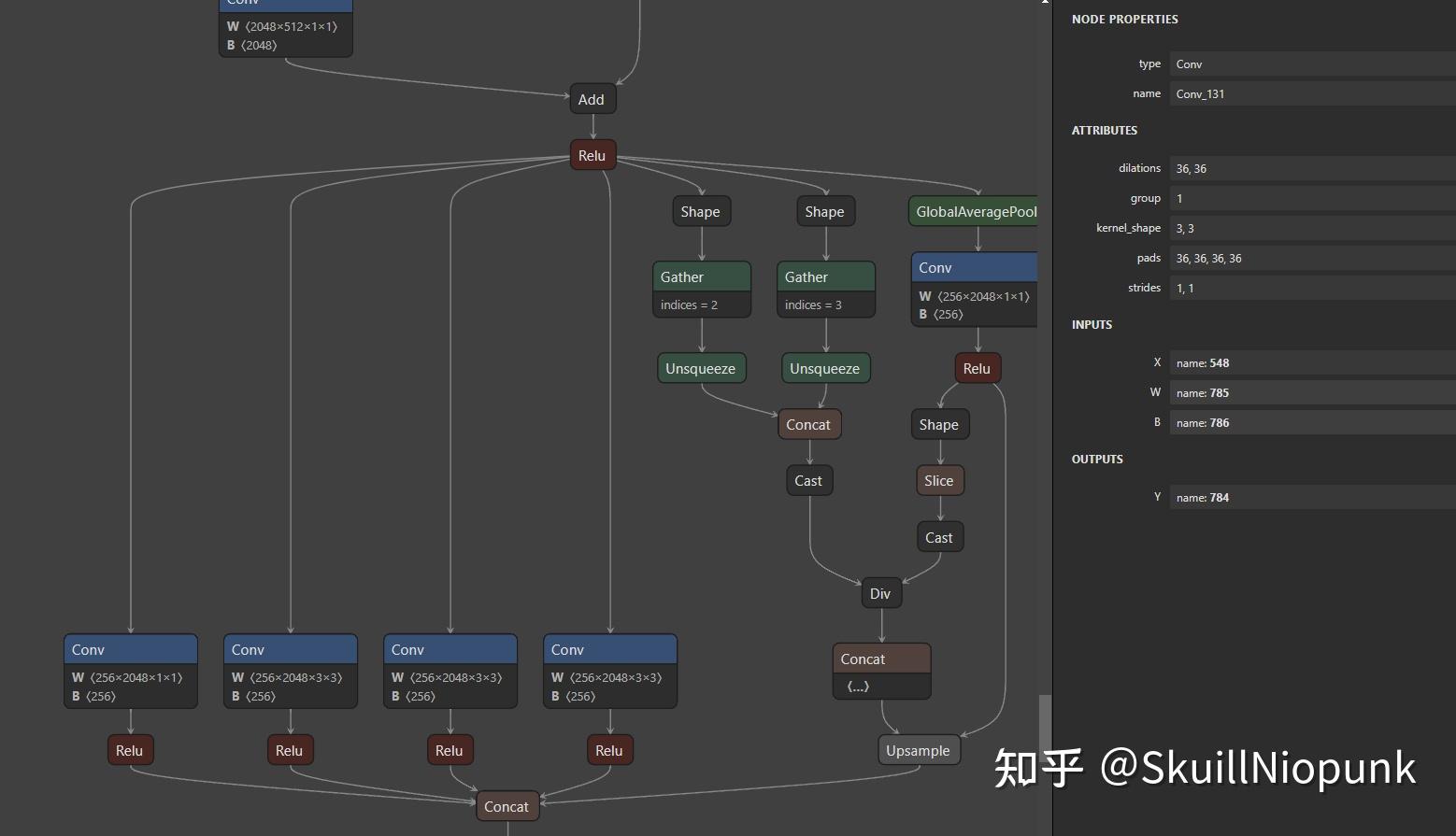Select the Upsample node
Screen dimensions: 1456x836
pos(918,749)
